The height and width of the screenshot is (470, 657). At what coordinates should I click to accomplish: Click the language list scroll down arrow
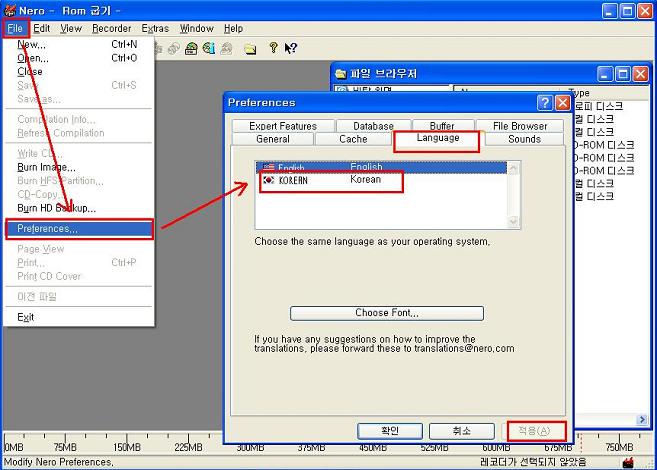pos(513,222)
